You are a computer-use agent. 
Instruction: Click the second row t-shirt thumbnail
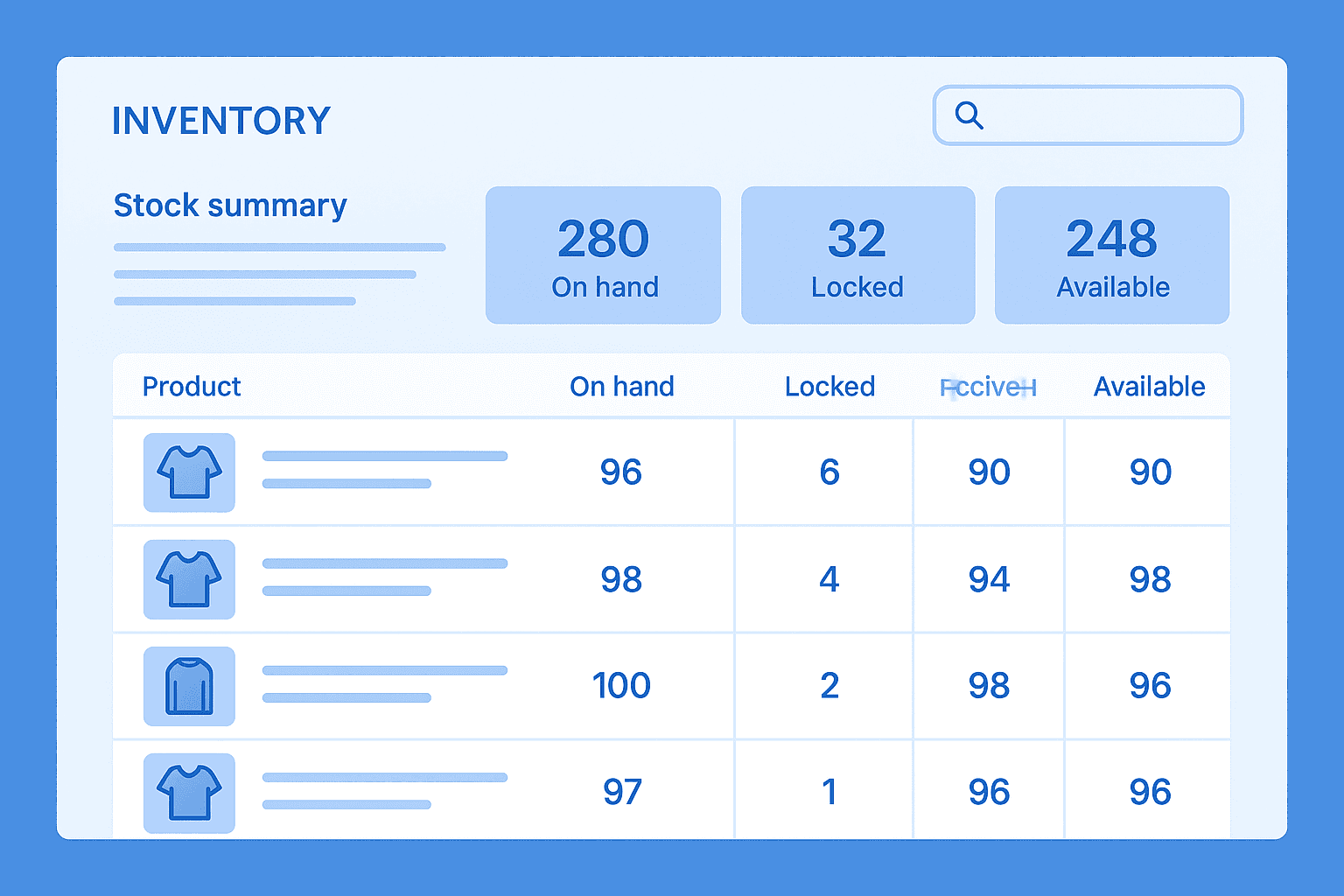189,579
